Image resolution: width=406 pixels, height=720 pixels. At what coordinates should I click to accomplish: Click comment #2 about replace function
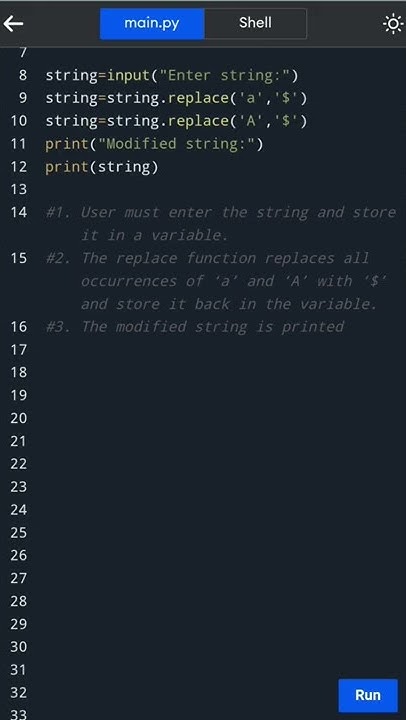tap(216, 281)
